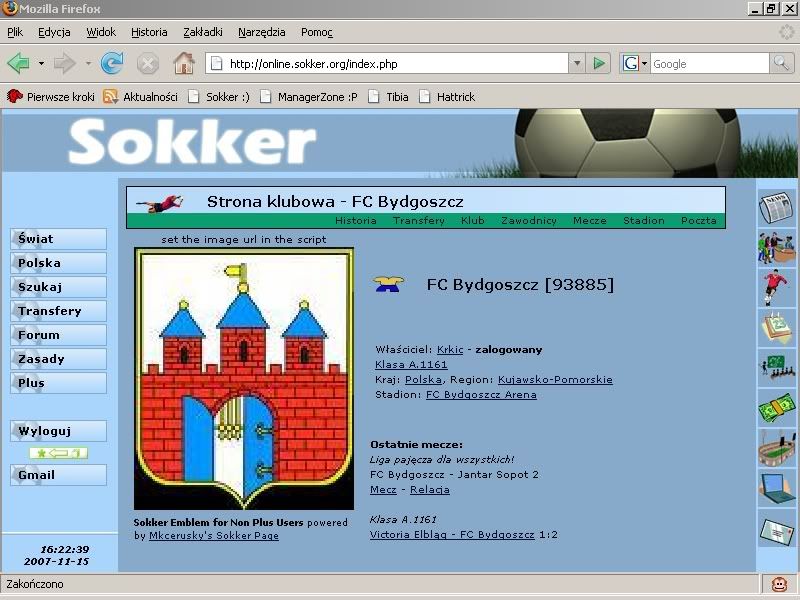Click the Google search input field
The image size is (800, 600).
[x=709, y=64]
